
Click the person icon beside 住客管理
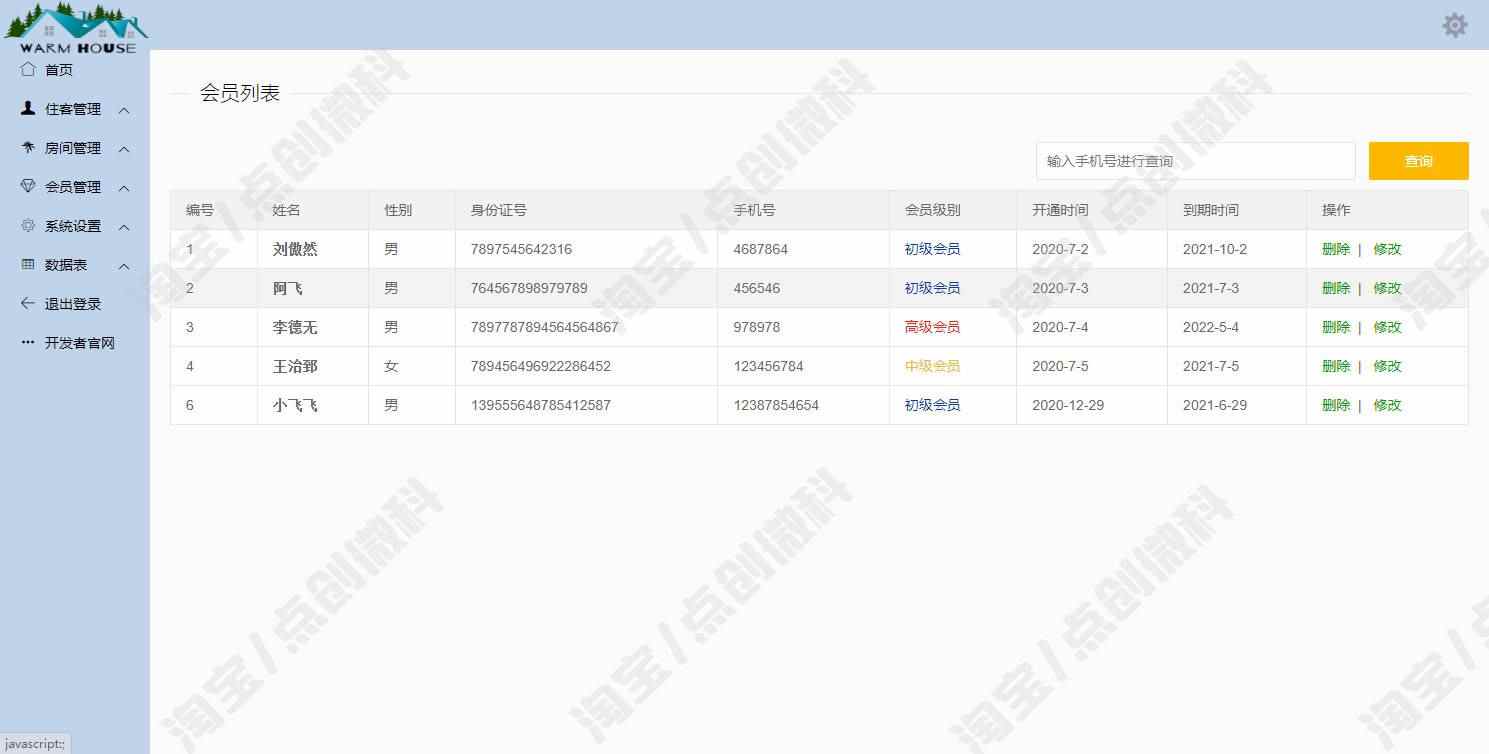click(x=28, y=108)
